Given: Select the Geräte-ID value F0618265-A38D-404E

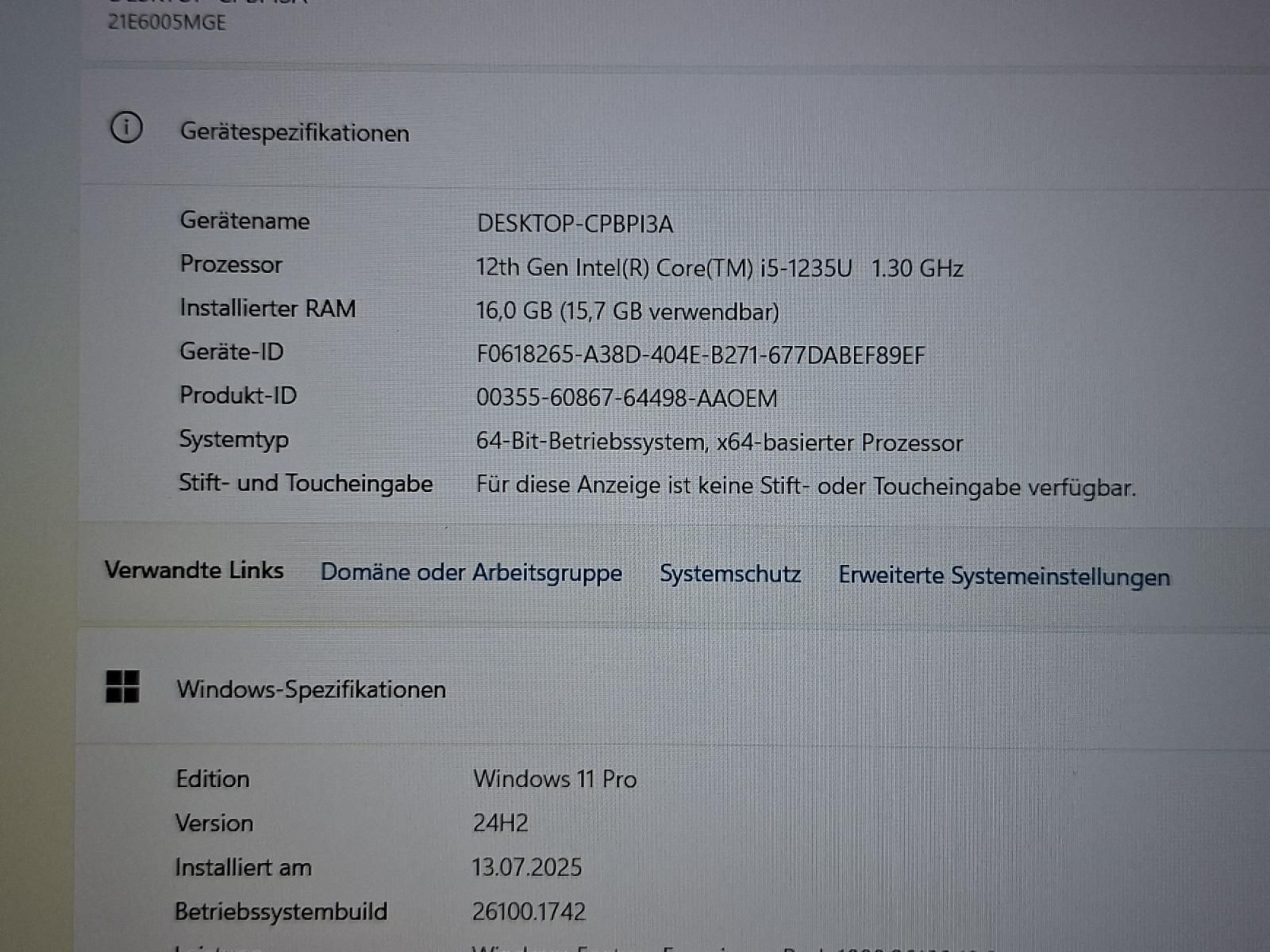Looking at the screenshot, I should tap(700, 355).
